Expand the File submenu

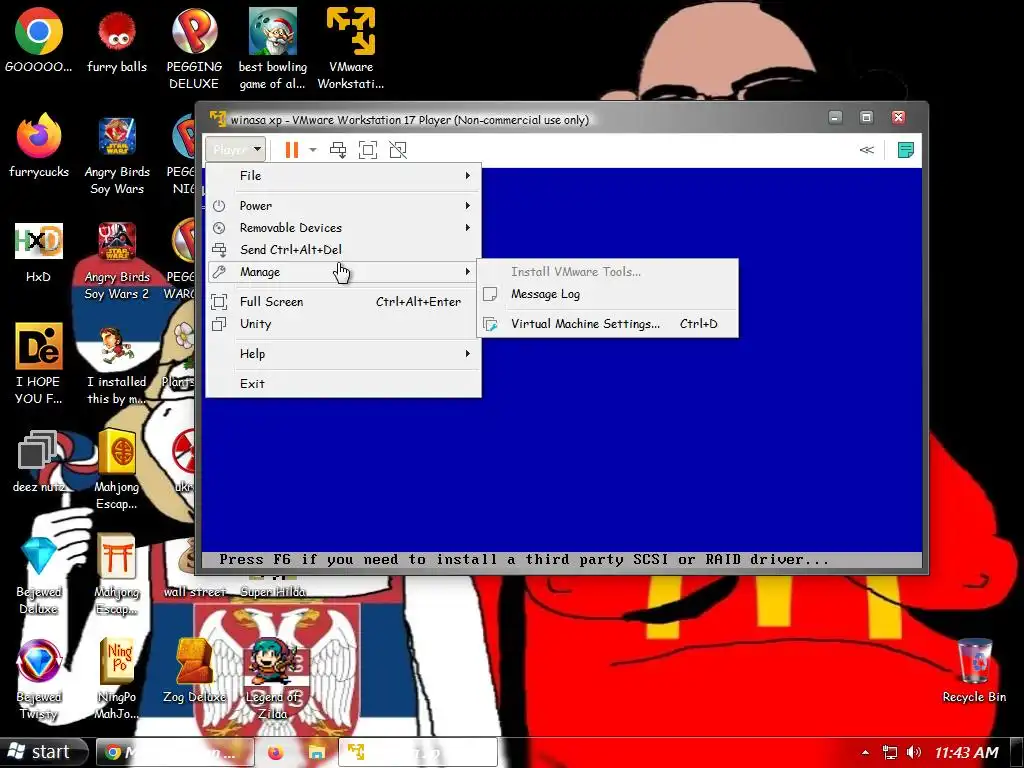344,176
